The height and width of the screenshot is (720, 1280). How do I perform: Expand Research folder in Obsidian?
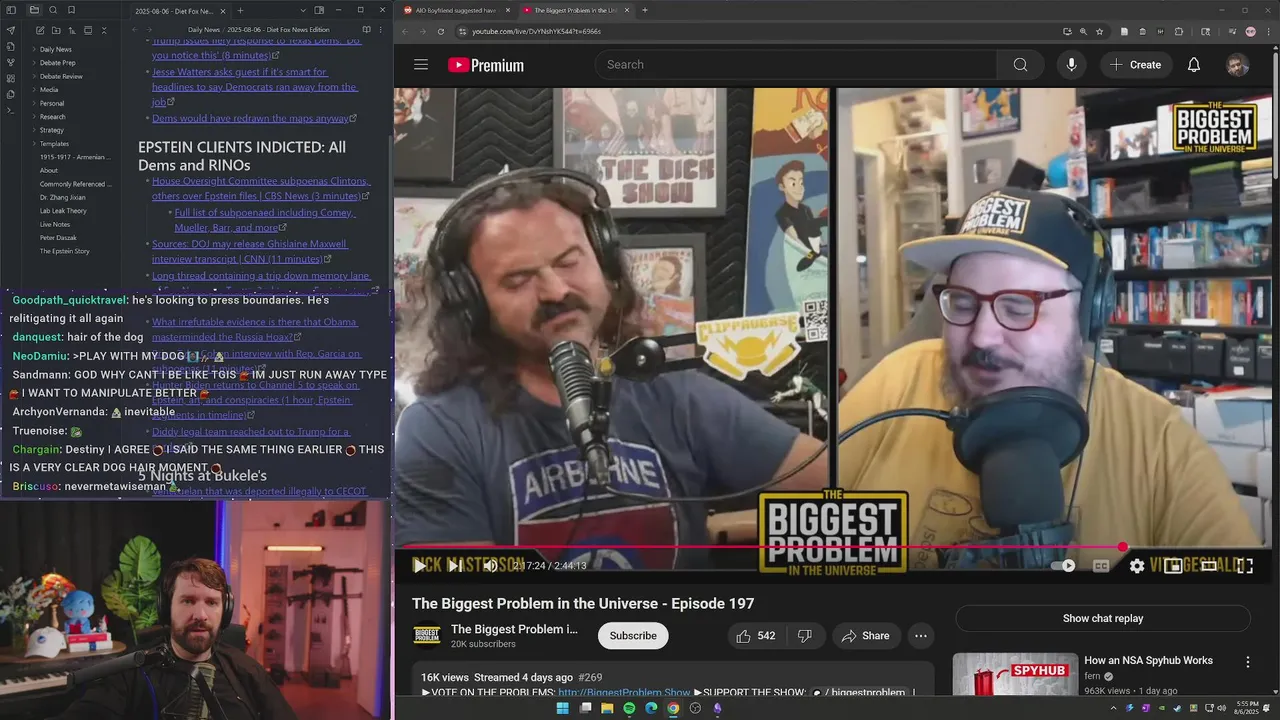pyautogui.click(x=52, y=117)
